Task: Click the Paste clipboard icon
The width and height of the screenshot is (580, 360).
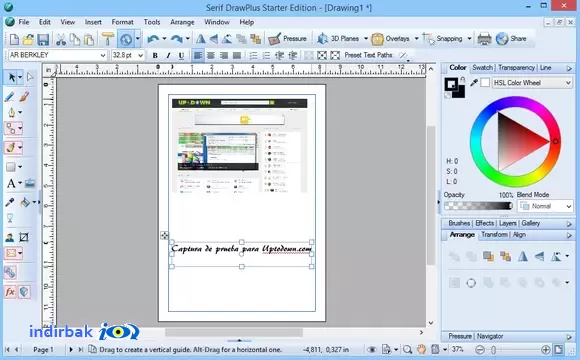Action: 89,39
